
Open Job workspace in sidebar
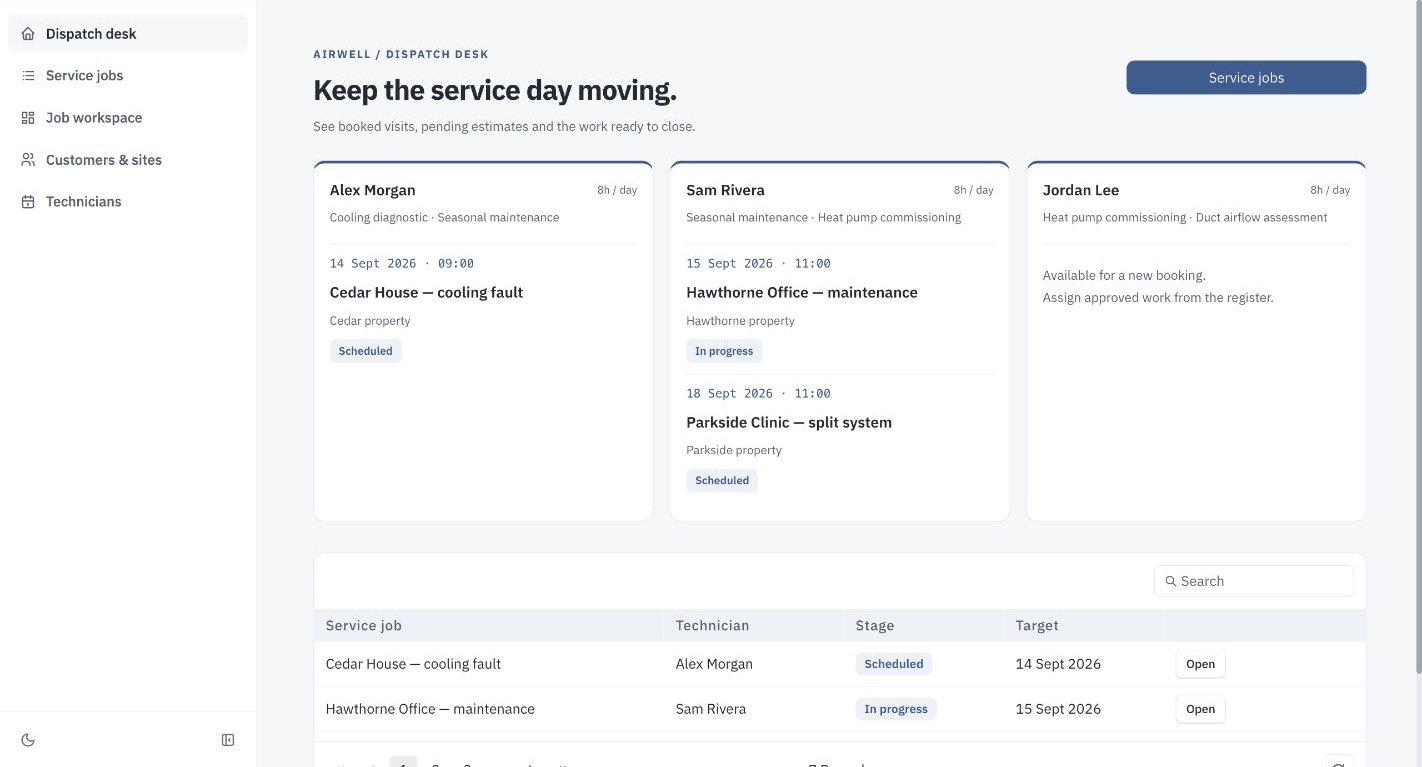pos(128,118)
